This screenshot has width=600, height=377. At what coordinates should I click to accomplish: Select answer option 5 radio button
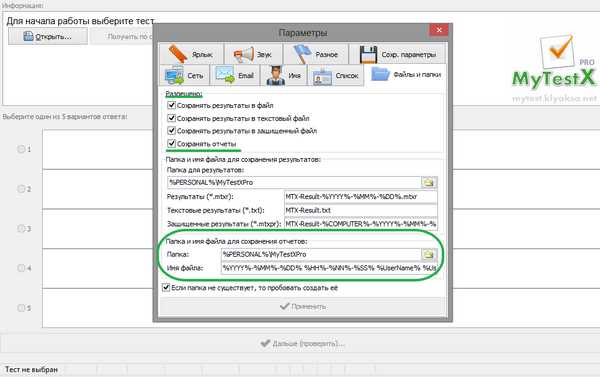21,308
